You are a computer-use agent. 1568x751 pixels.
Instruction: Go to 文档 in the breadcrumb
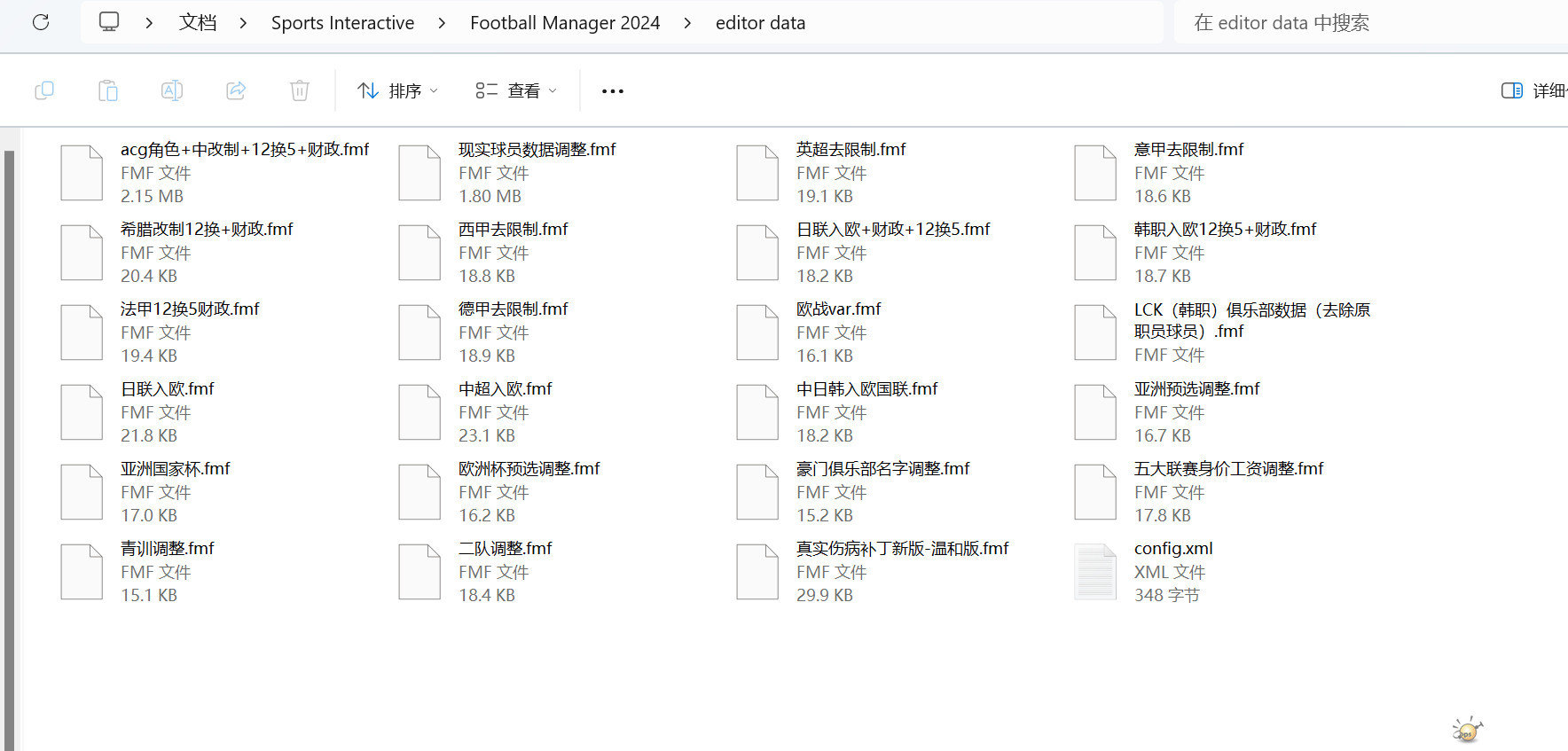pos(197,23)
